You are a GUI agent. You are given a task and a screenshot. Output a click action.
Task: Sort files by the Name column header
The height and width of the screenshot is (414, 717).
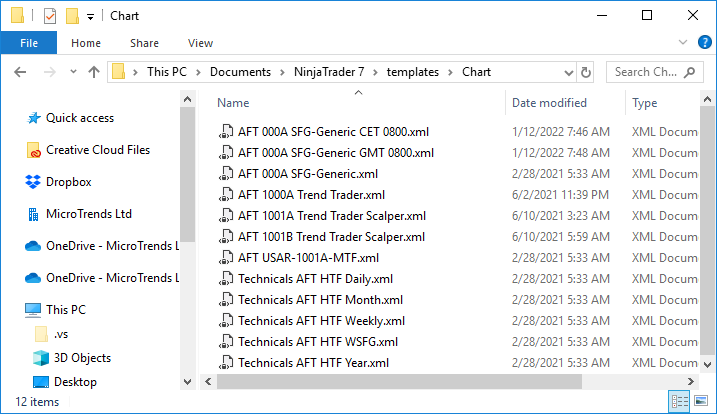pyautogui.click(x=233, y=103)
